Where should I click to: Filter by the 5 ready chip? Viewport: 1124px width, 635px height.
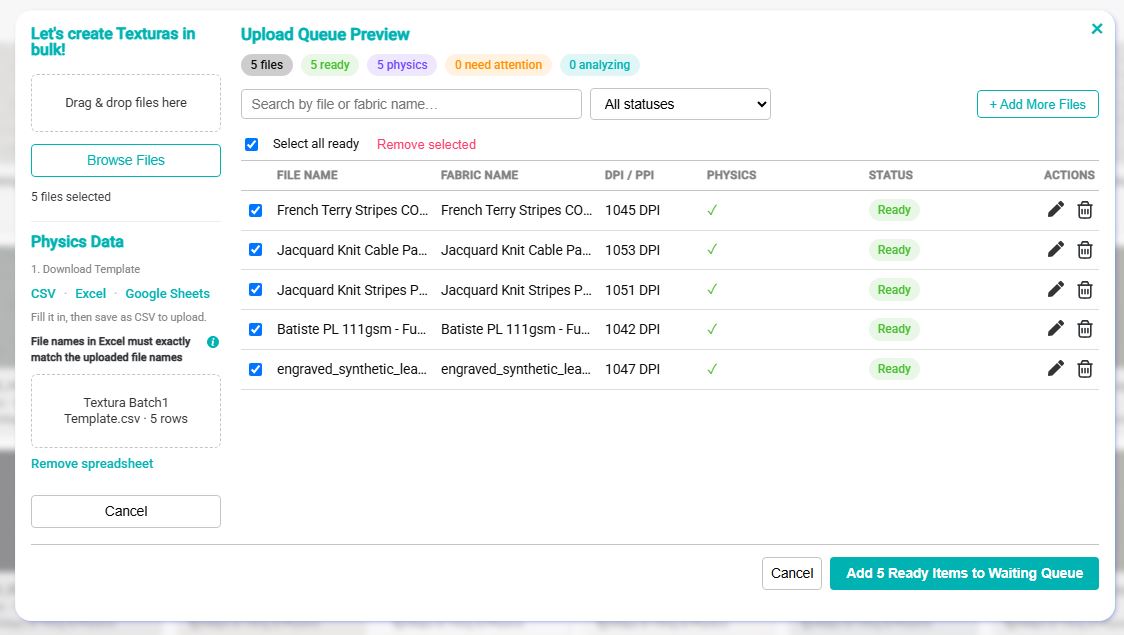(330, 65)
